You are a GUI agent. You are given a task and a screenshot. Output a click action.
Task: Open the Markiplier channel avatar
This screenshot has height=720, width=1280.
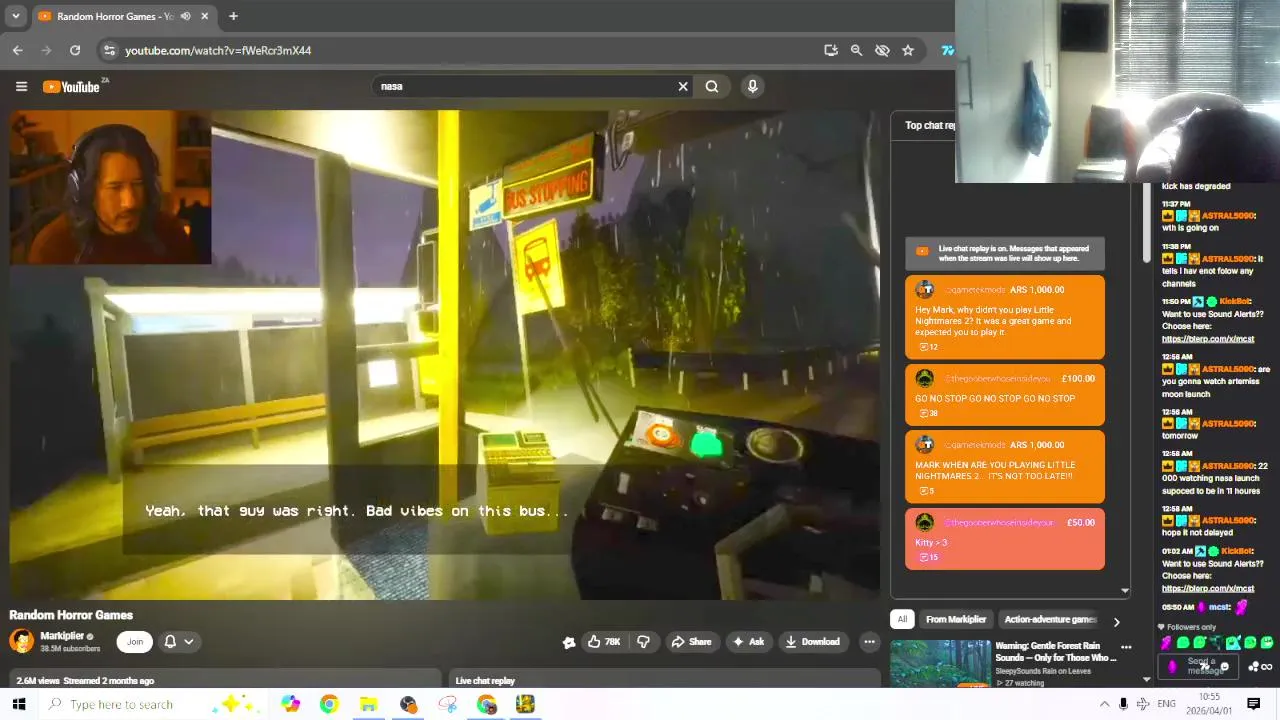tap(21, 641)
